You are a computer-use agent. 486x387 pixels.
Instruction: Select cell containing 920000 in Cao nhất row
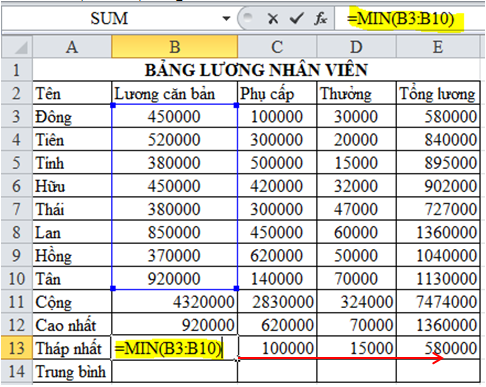(x=175, y=325)
